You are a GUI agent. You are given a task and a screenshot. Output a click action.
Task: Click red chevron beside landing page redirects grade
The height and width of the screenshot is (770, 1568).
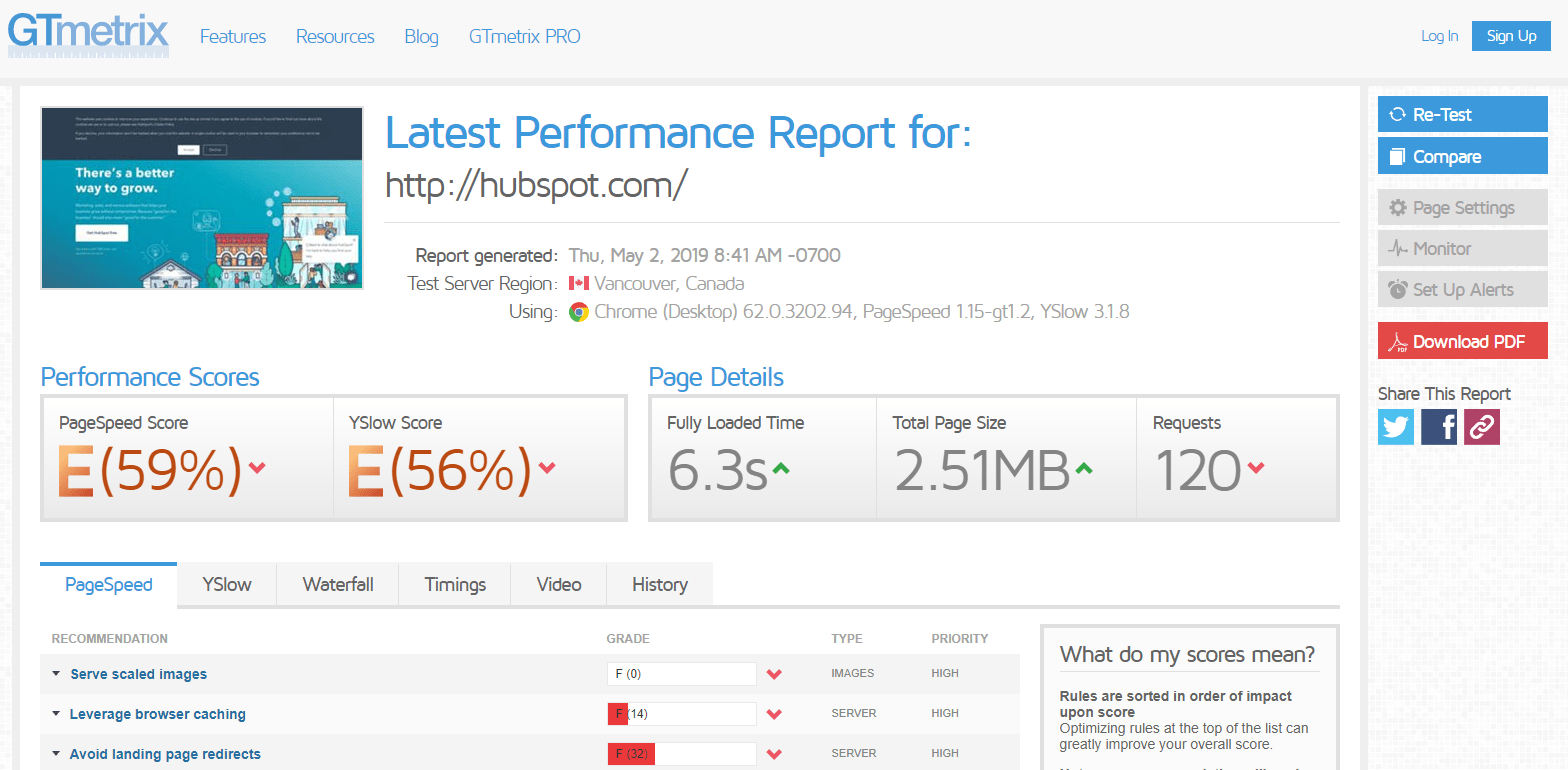[x=774, y=754]
